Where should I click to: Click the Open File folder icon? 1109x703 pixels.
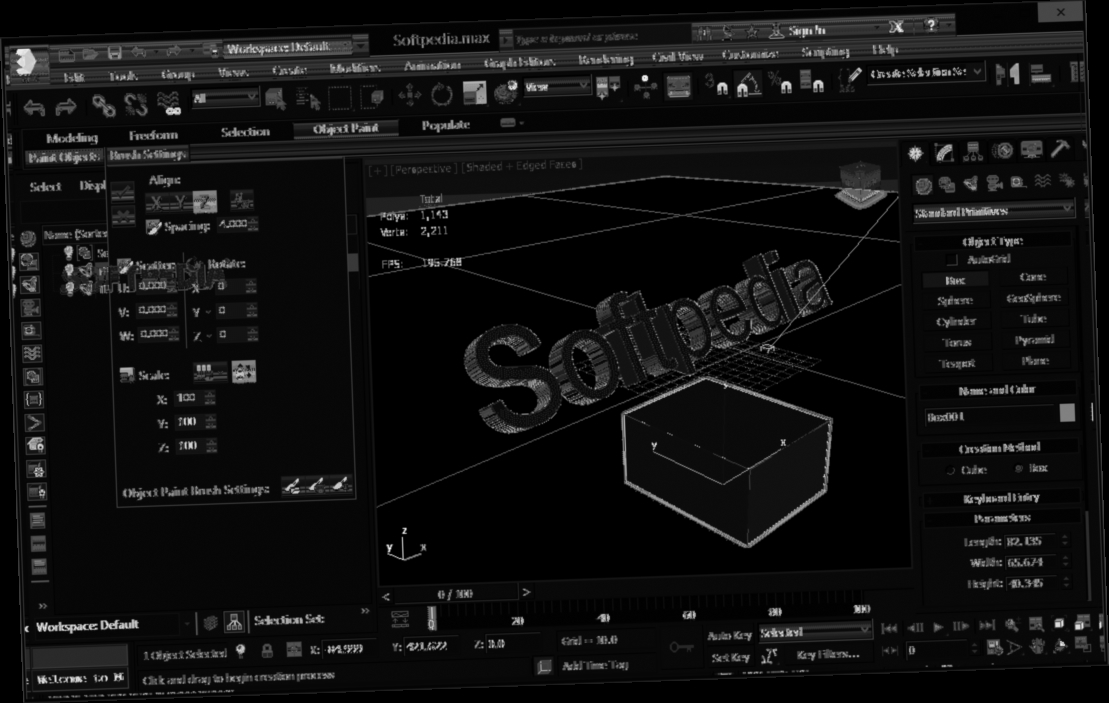tap(91, 53)
